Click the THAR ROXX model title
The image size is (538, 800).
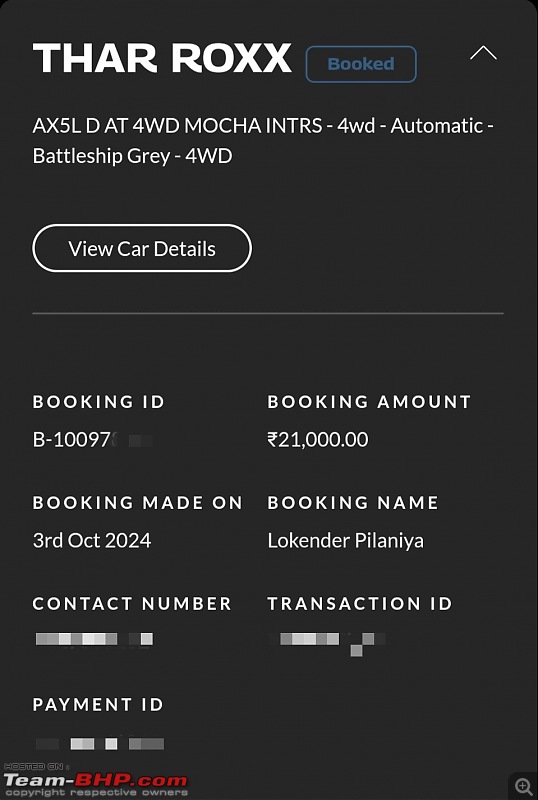(162, 58)
